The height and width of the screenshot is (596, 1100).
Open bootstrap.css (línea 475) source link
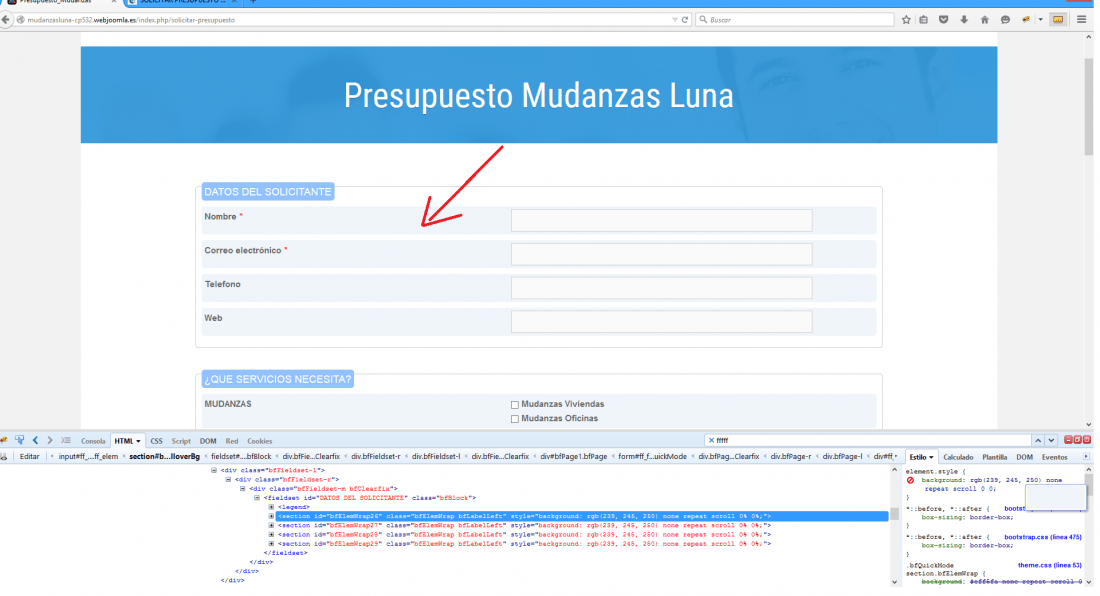[1042, 537]
